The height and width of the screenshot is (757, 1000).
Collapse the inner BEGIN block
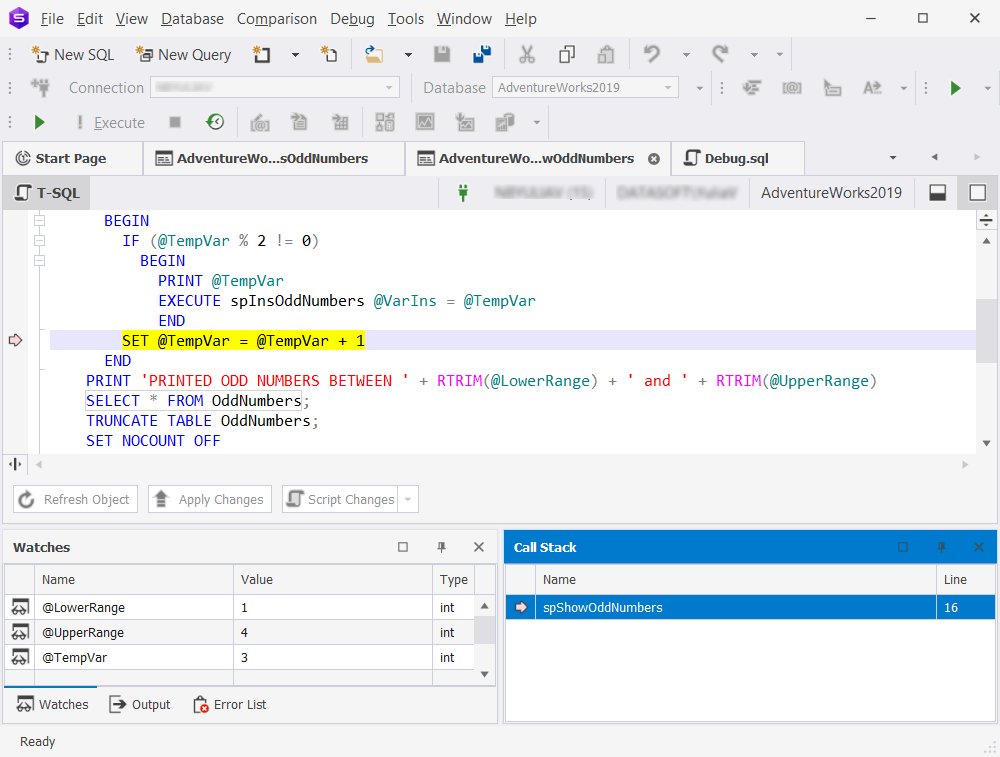40,261
